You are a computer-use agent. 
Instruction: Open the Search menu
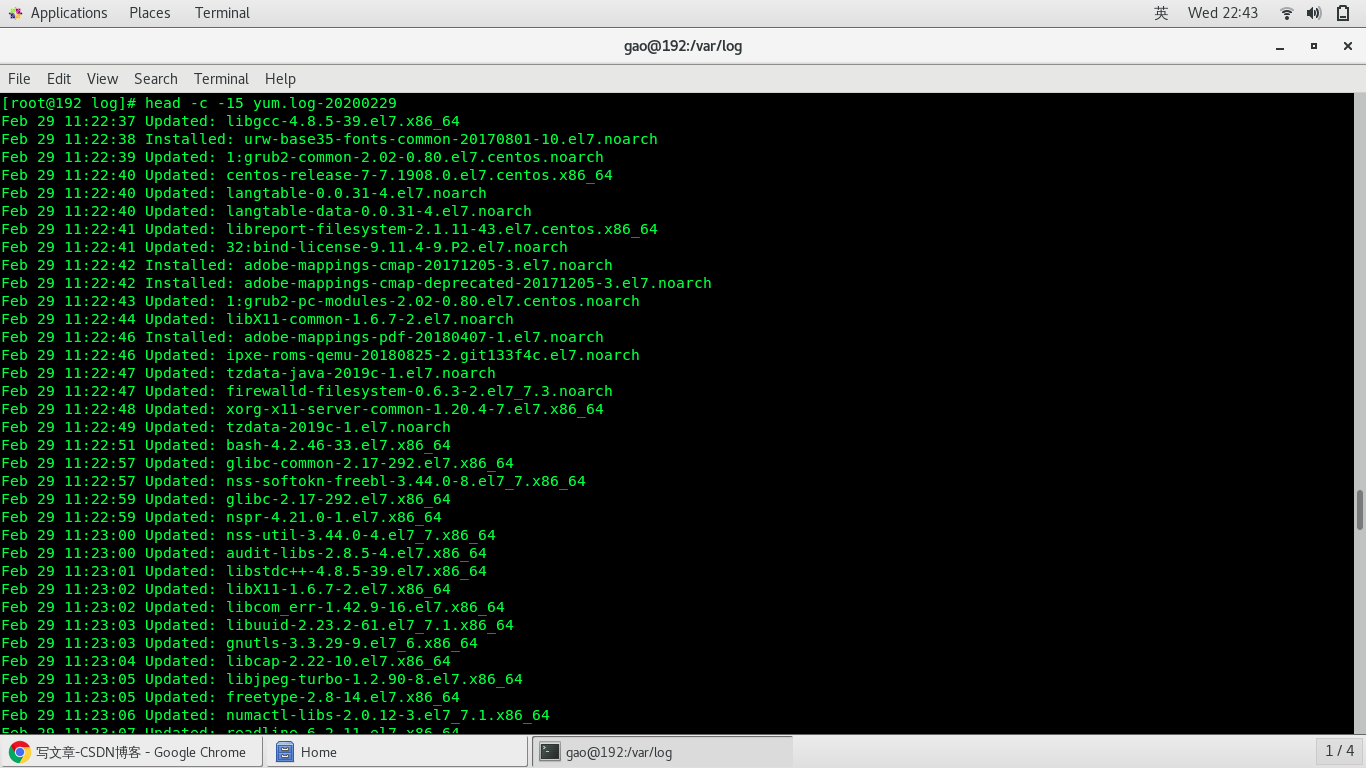tap(155, 79)
